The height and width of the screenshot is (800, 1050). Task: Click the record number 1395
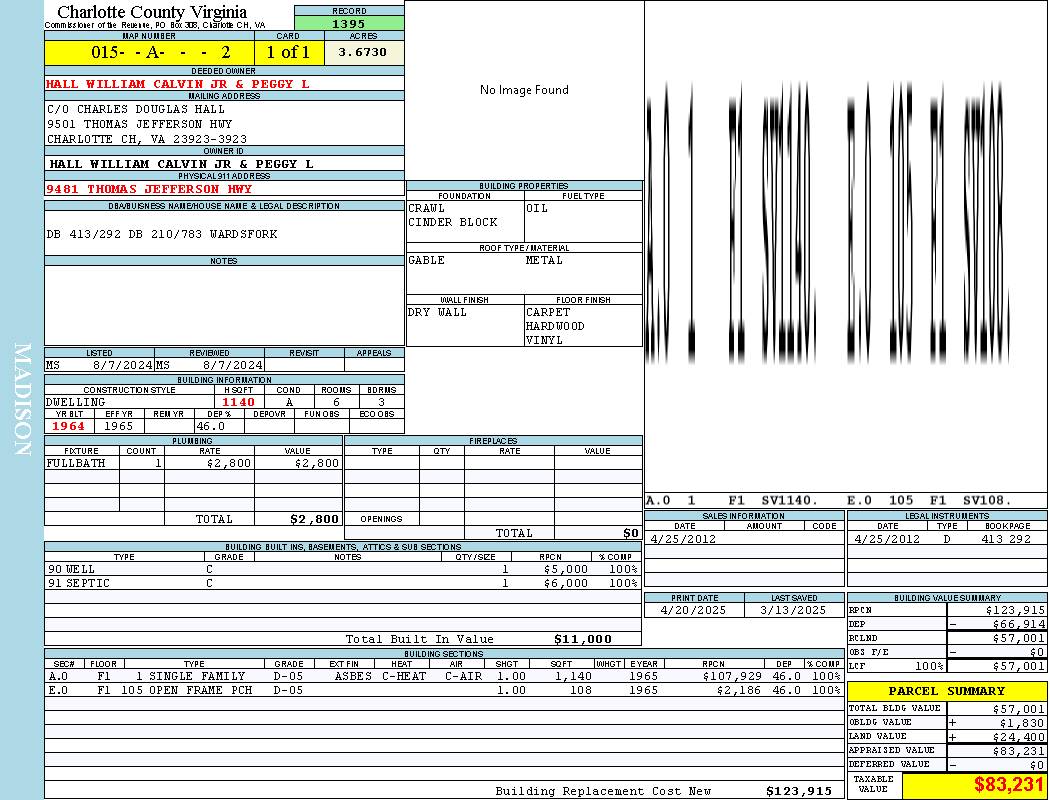pyautogui.click(x=349, y=23)
